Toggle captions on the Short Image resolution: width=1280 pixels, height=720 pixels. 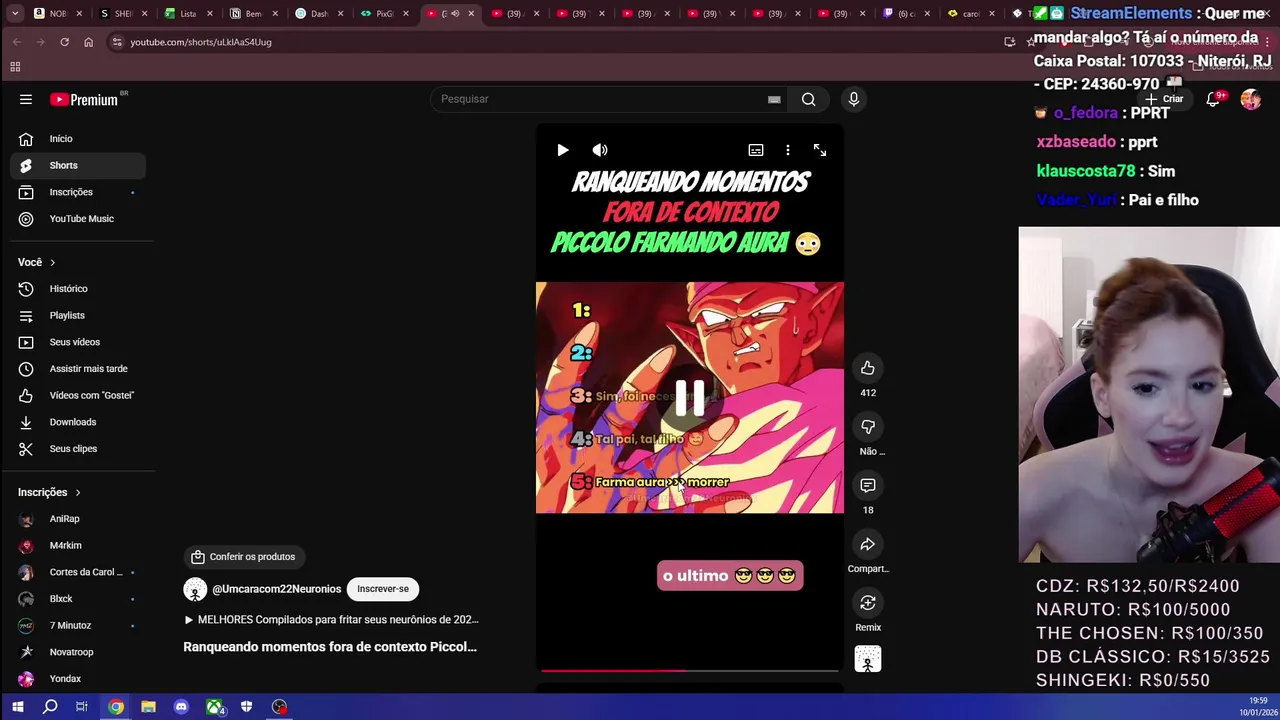click(756, 150)
